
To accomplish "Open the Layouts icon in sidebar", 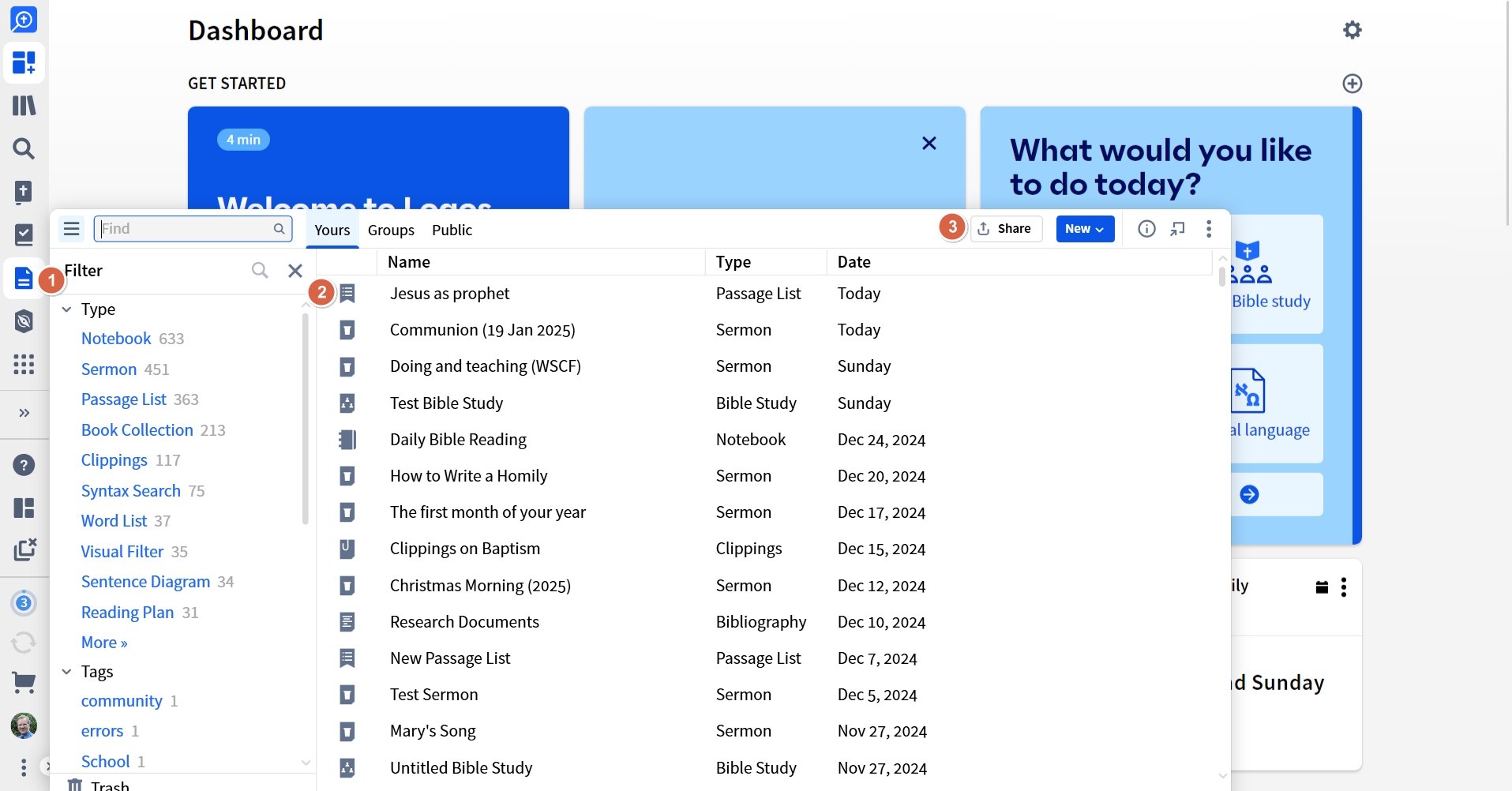I will pyautogui.click(x=24, y=508).
